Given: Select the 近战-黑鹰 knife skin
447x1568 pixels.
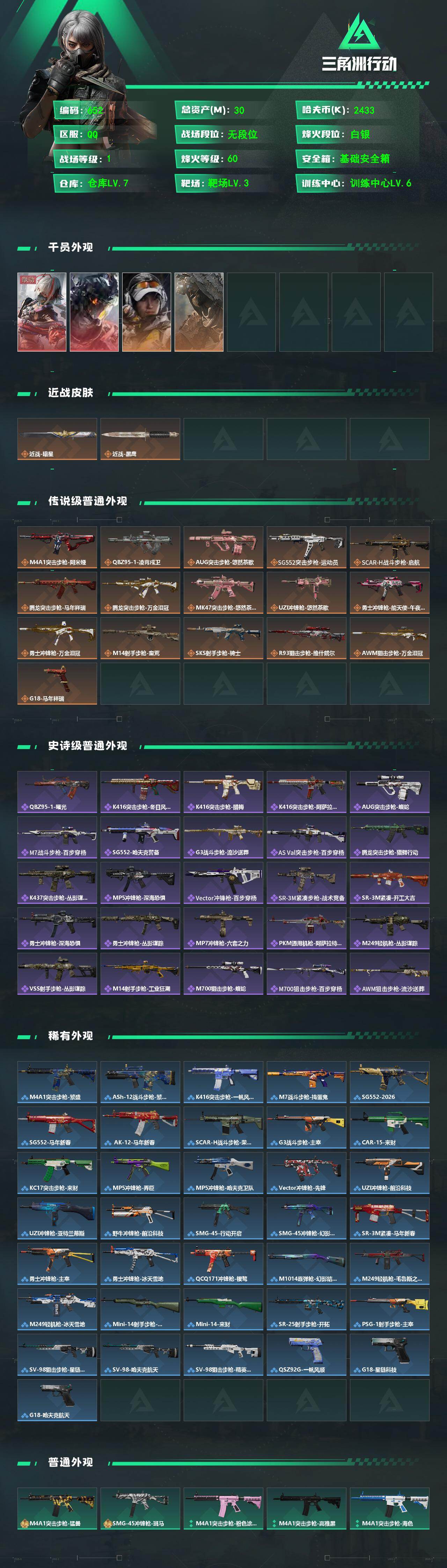Looking at the screenshot, I should pos(140,439).
